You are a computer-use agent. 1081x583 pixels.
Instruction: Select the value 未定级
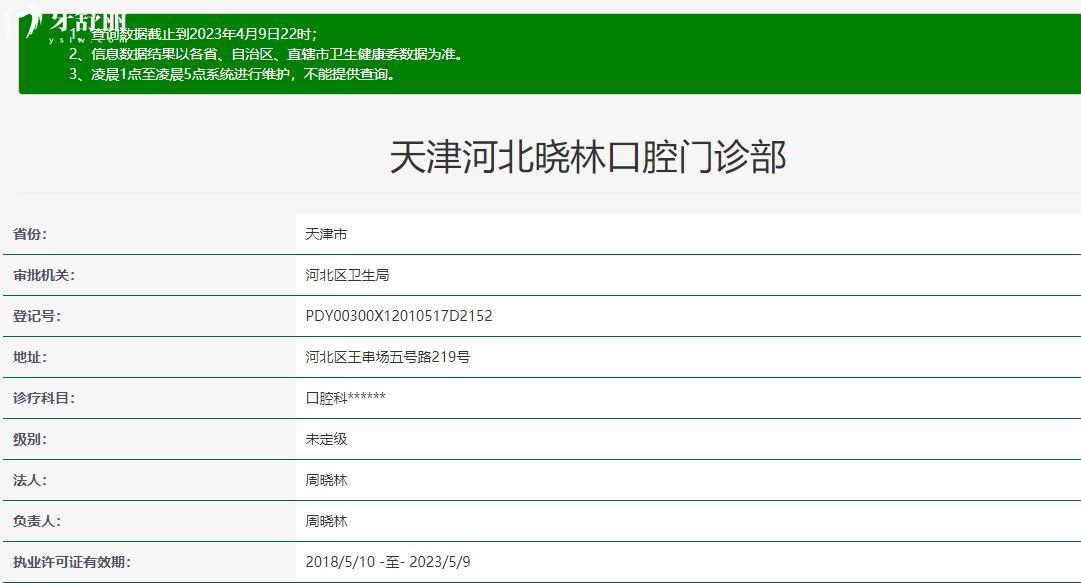click(x=326, y=439)
